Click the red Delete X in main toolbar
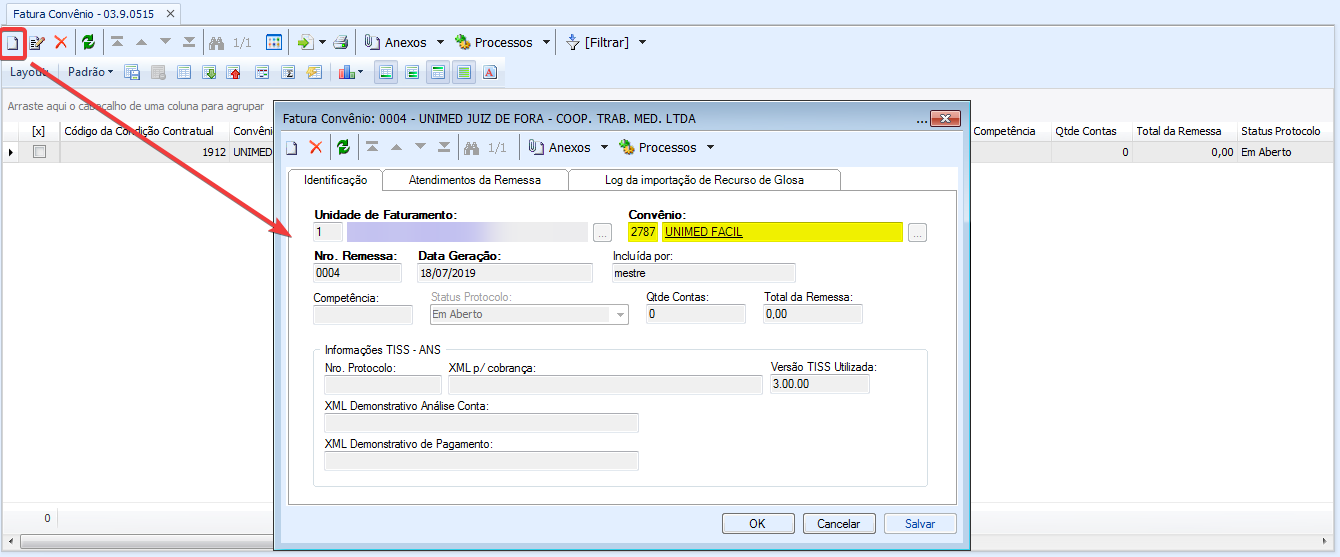Image resolution: width=1340 pixels, height=557 pixels. tap(61, 43)
